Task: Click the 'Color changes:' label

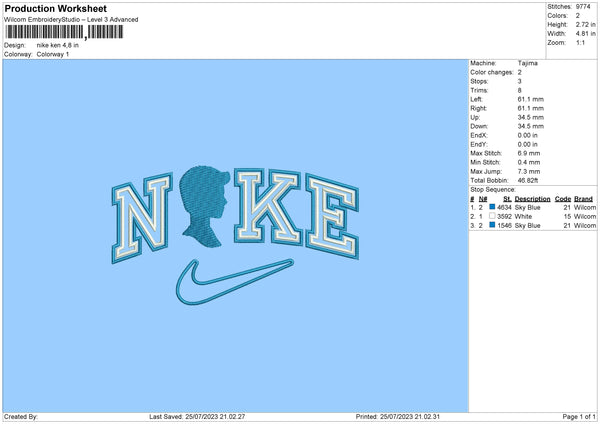Action: 492,72
